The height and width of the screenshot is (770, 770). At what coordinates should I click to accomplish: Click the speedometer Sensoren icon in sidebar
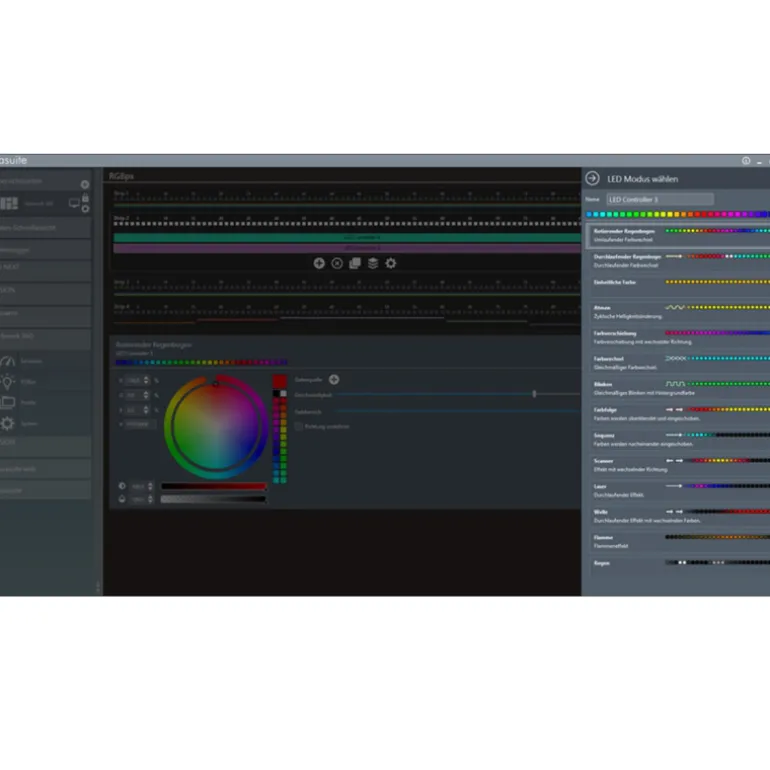pyautogui.click(x=8, y=361)
